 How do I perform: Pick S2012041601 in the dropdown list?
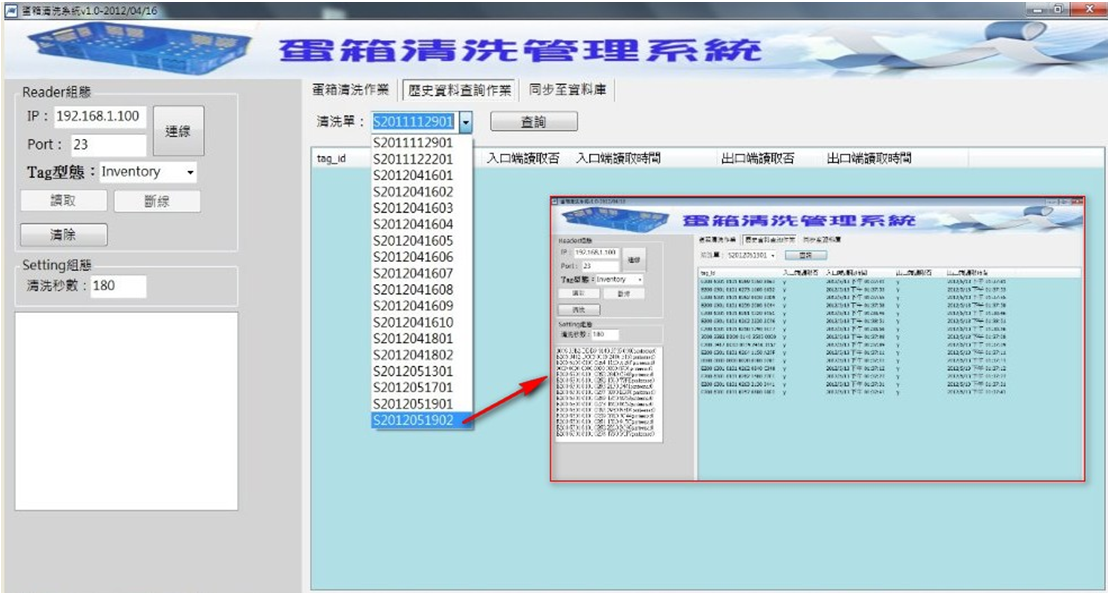point(413,175)
